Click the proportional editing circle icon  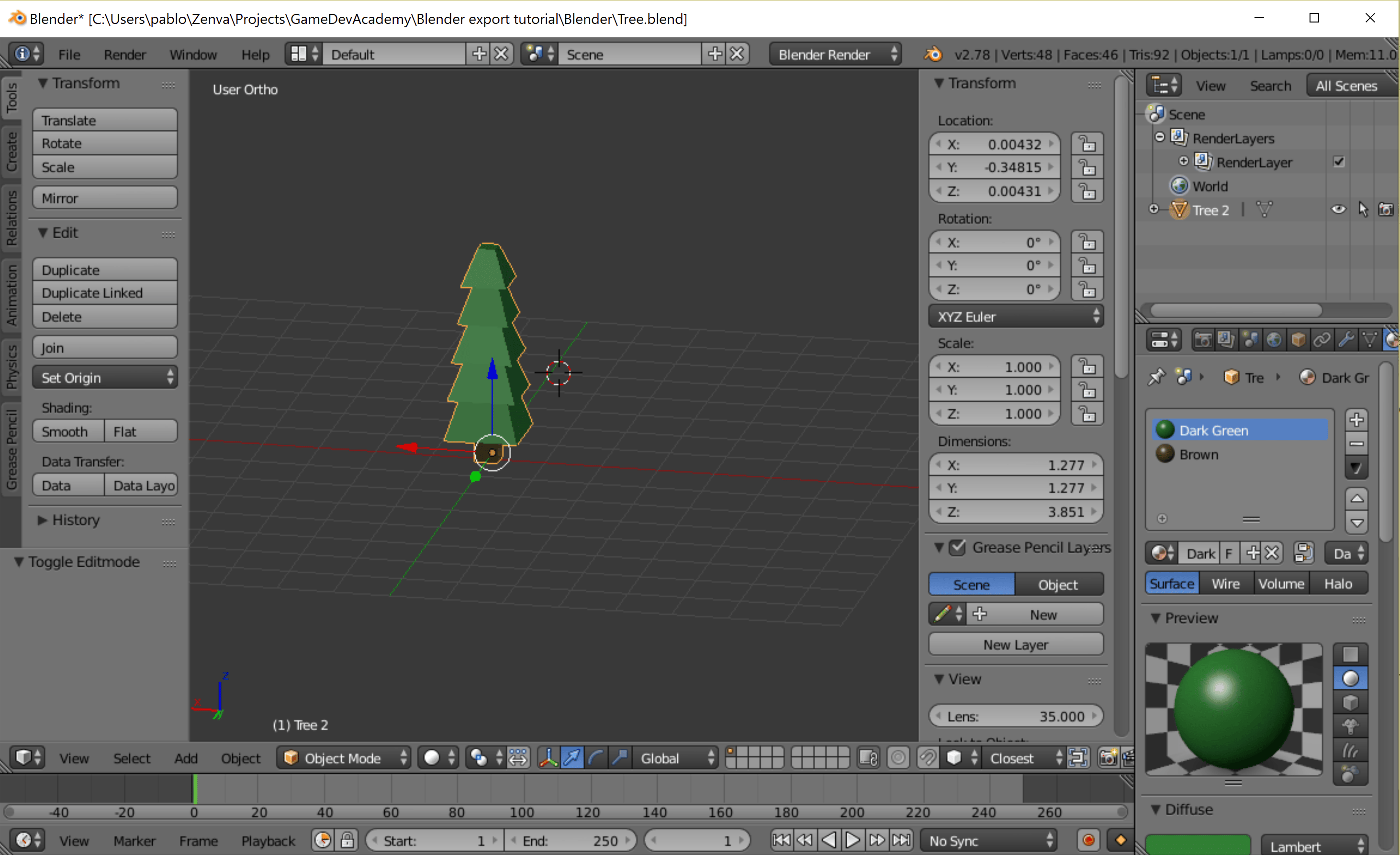[898, 758]
